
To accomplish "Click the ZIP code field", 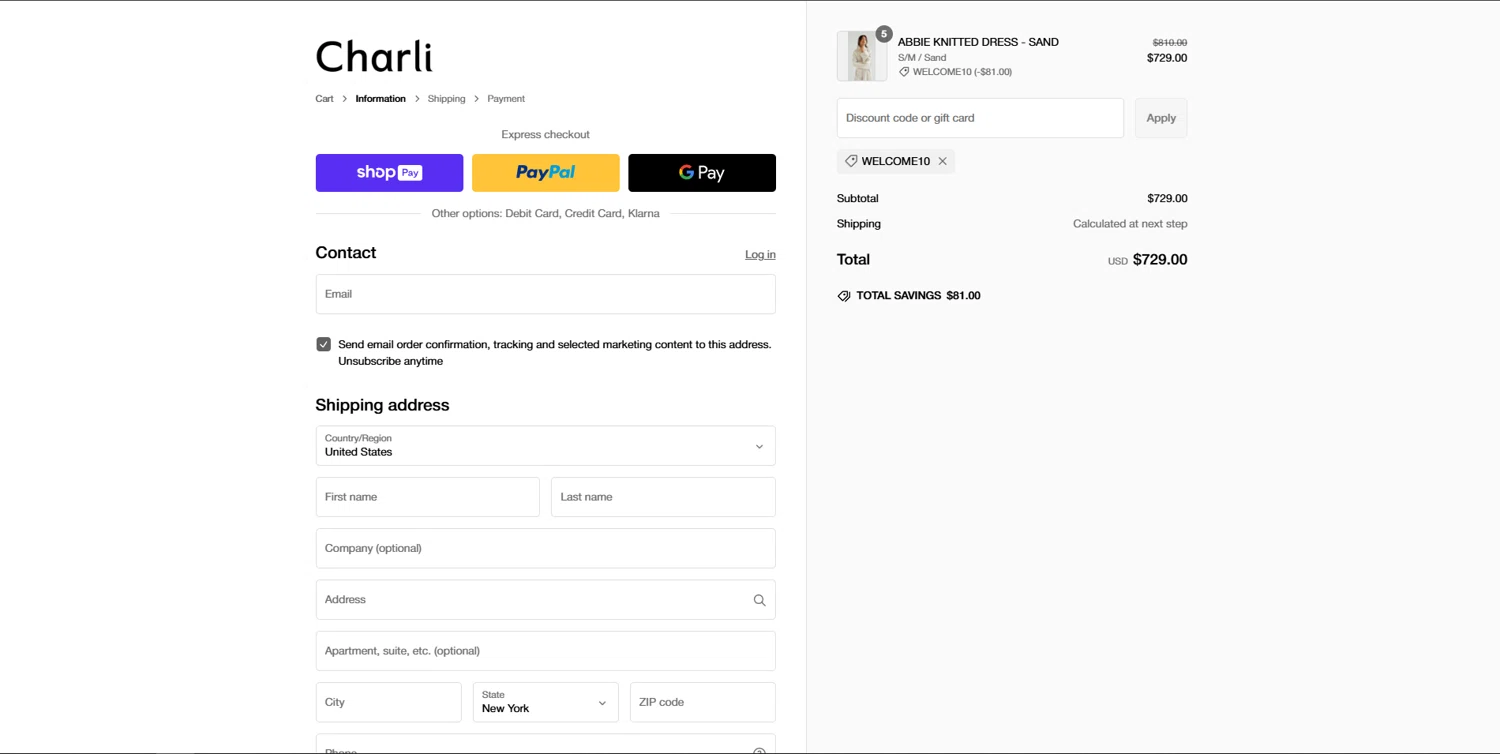I will pyautogui.click(x=703, y=702).
